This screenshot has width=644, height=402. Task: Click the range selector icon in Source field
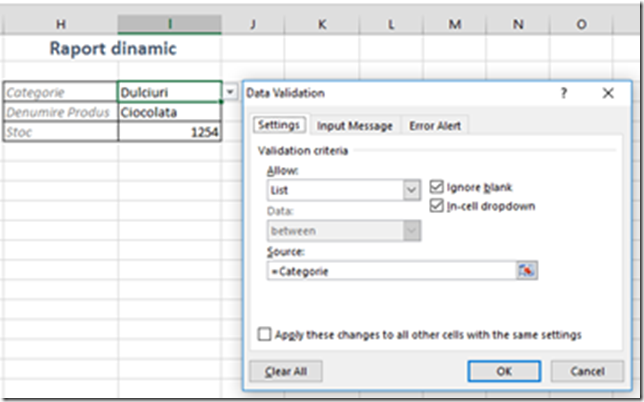click(527, 271)
